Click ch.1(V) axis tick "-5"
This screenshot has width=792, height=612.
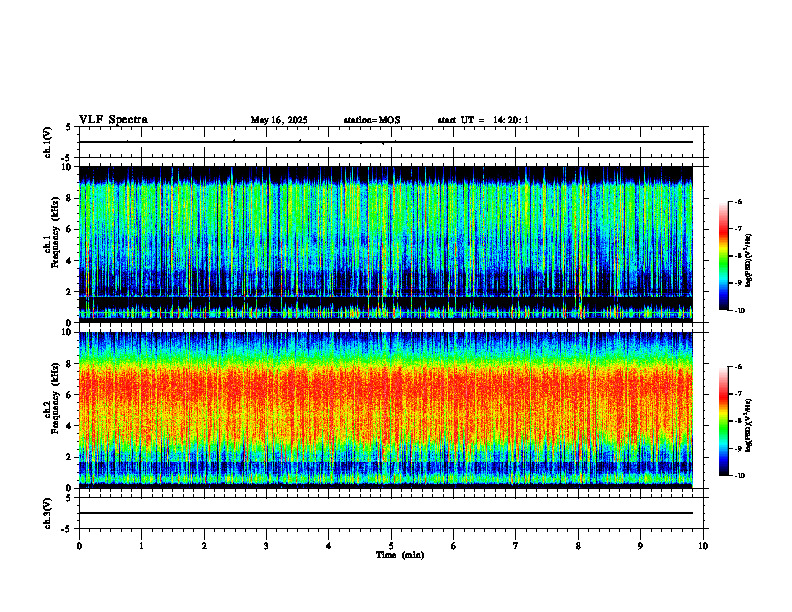point(68,158)
